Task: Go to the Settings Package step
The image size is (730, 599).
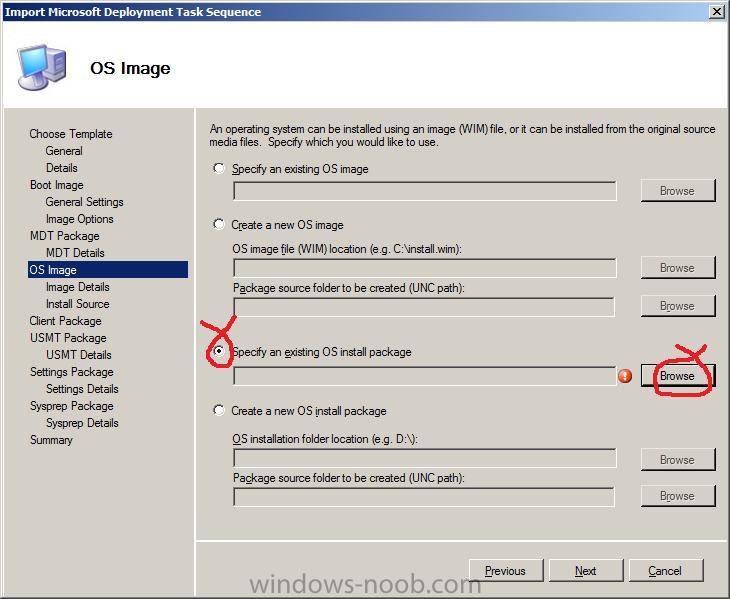Action: tap(72, 372)
